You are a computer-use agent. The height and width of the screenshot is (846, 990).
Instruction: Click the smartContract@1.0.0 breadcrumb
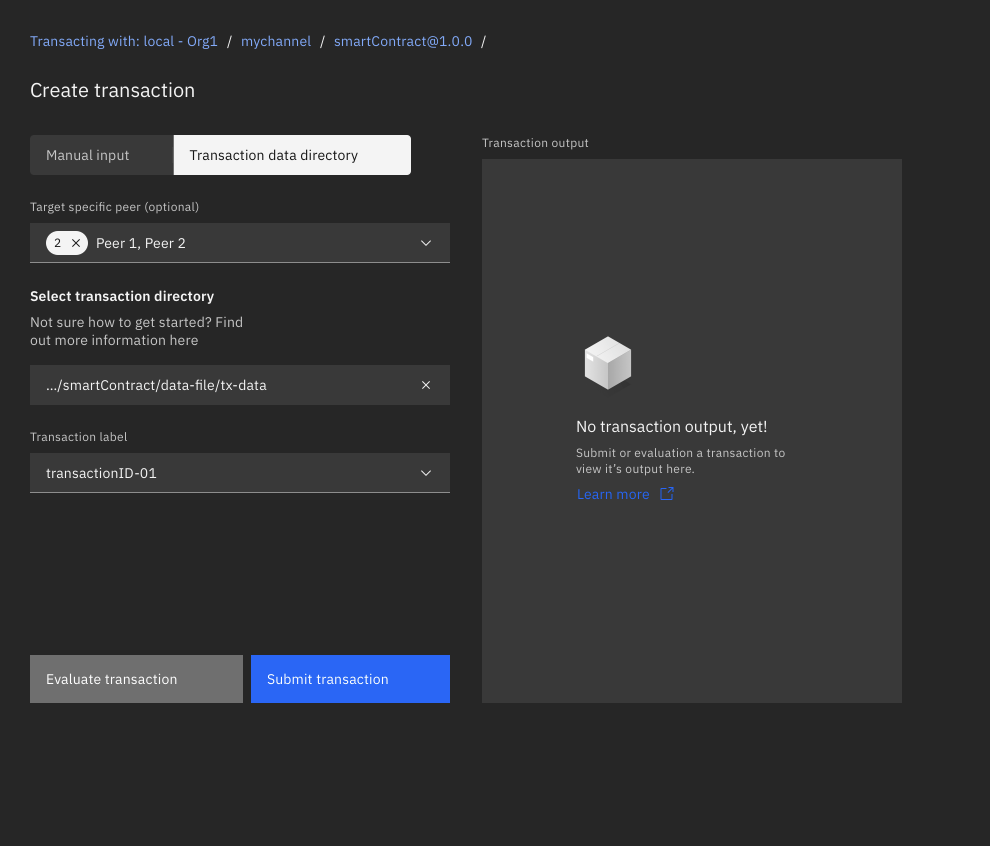point(403,41)
